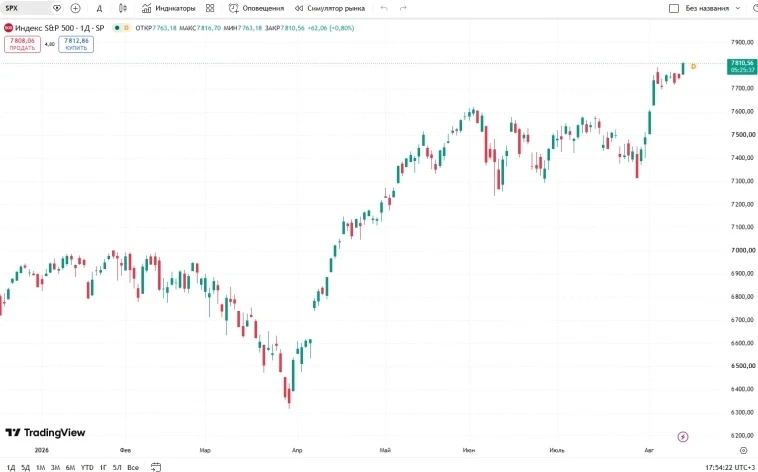The width and height of the screenshot is (758, 472).
Task: Open the candlestick chart type selector
Action: pyautogui.click(x=123, y=8)
